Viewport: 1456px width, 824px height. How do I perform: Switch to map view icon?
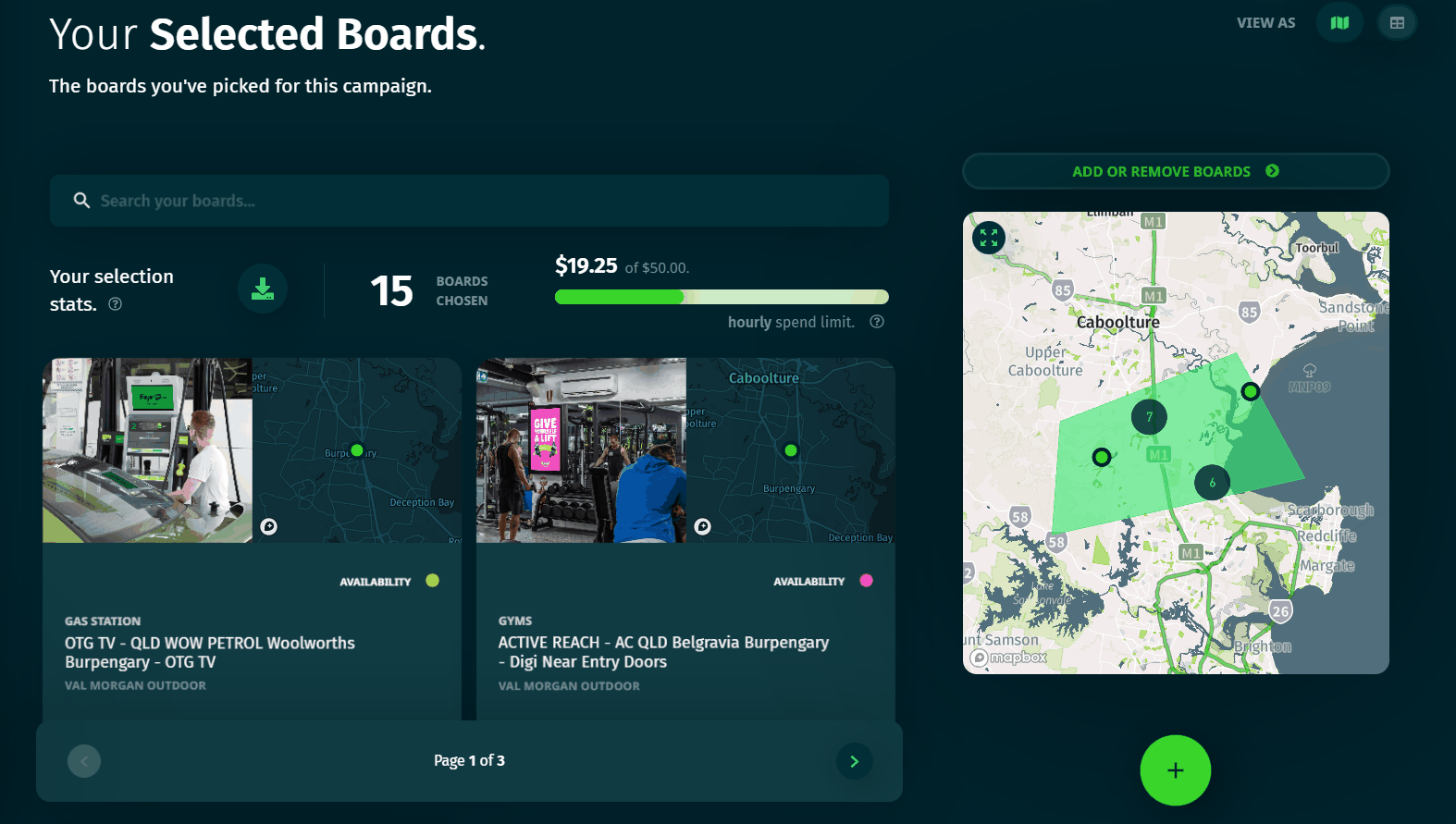[1339, 23]
